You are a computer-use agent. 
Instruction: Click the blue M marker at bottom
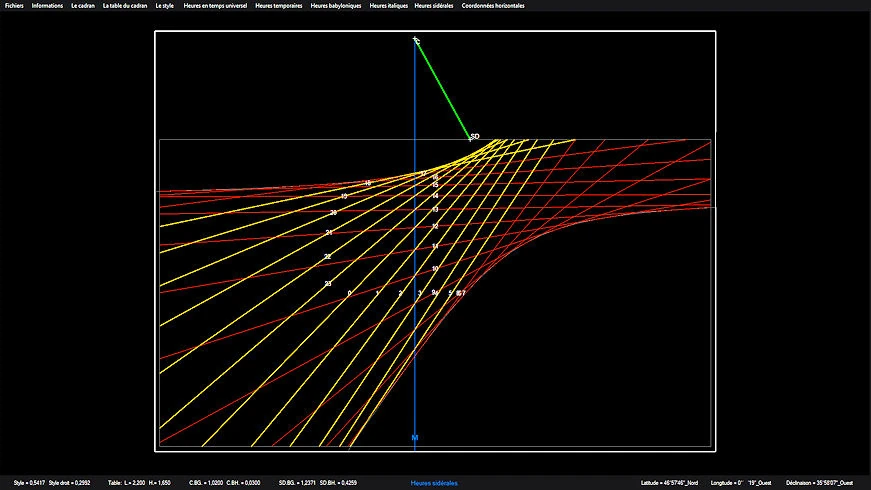[x=415, y=438]
